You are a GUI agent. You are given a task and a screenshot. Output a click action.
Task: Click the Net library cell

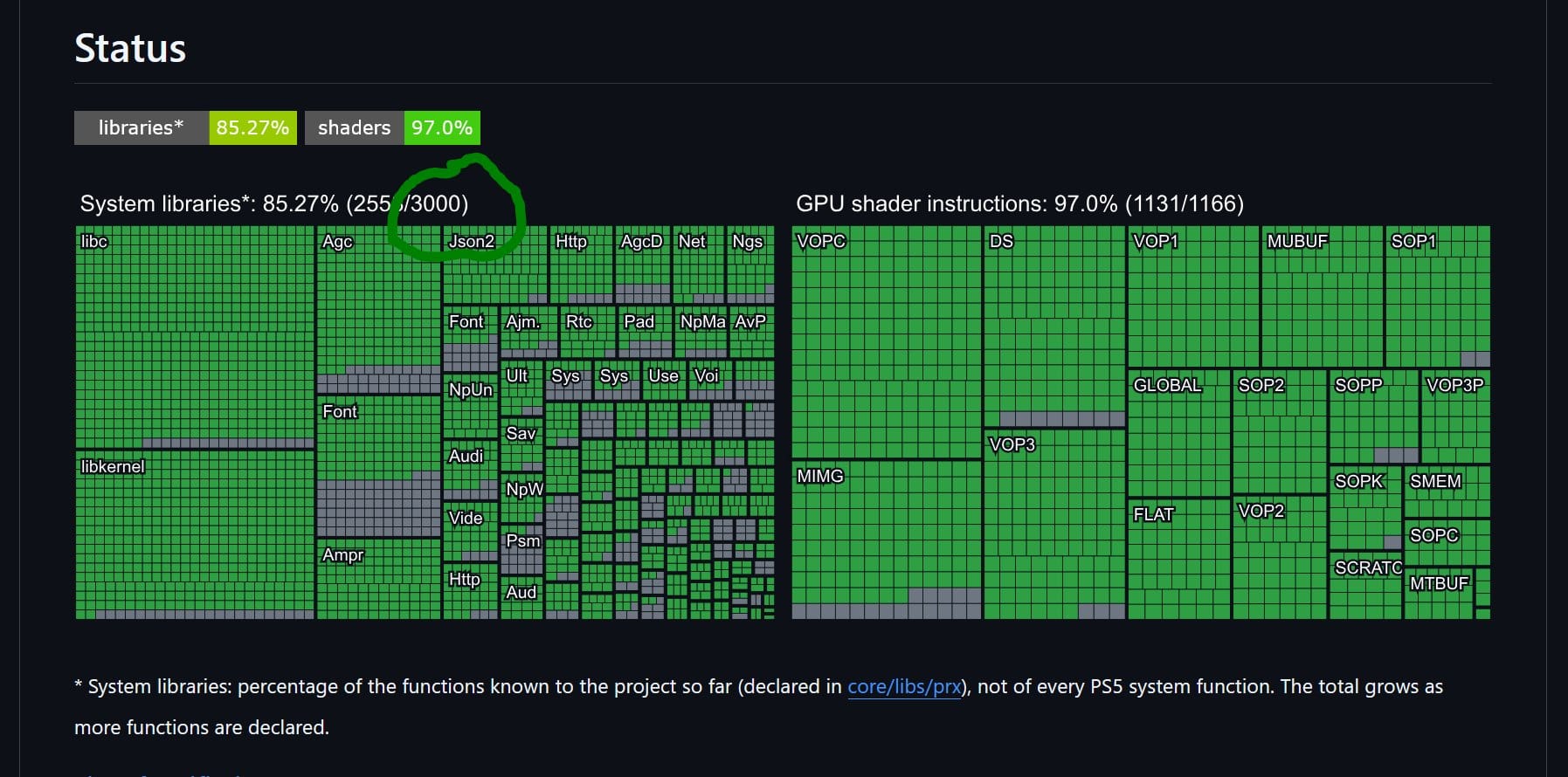point(698,265)
